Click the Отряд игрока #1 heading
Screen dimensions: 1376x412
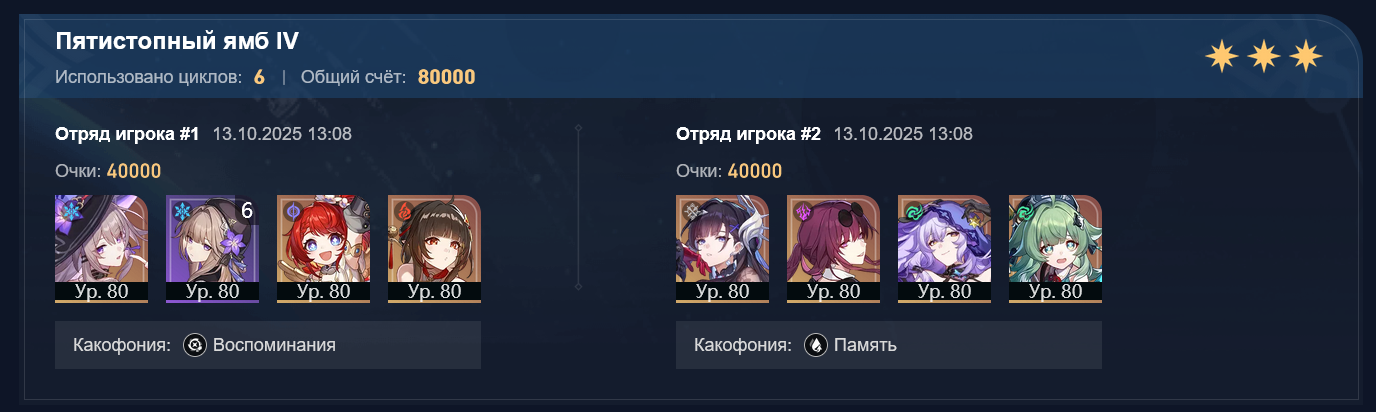coord(128,134)
